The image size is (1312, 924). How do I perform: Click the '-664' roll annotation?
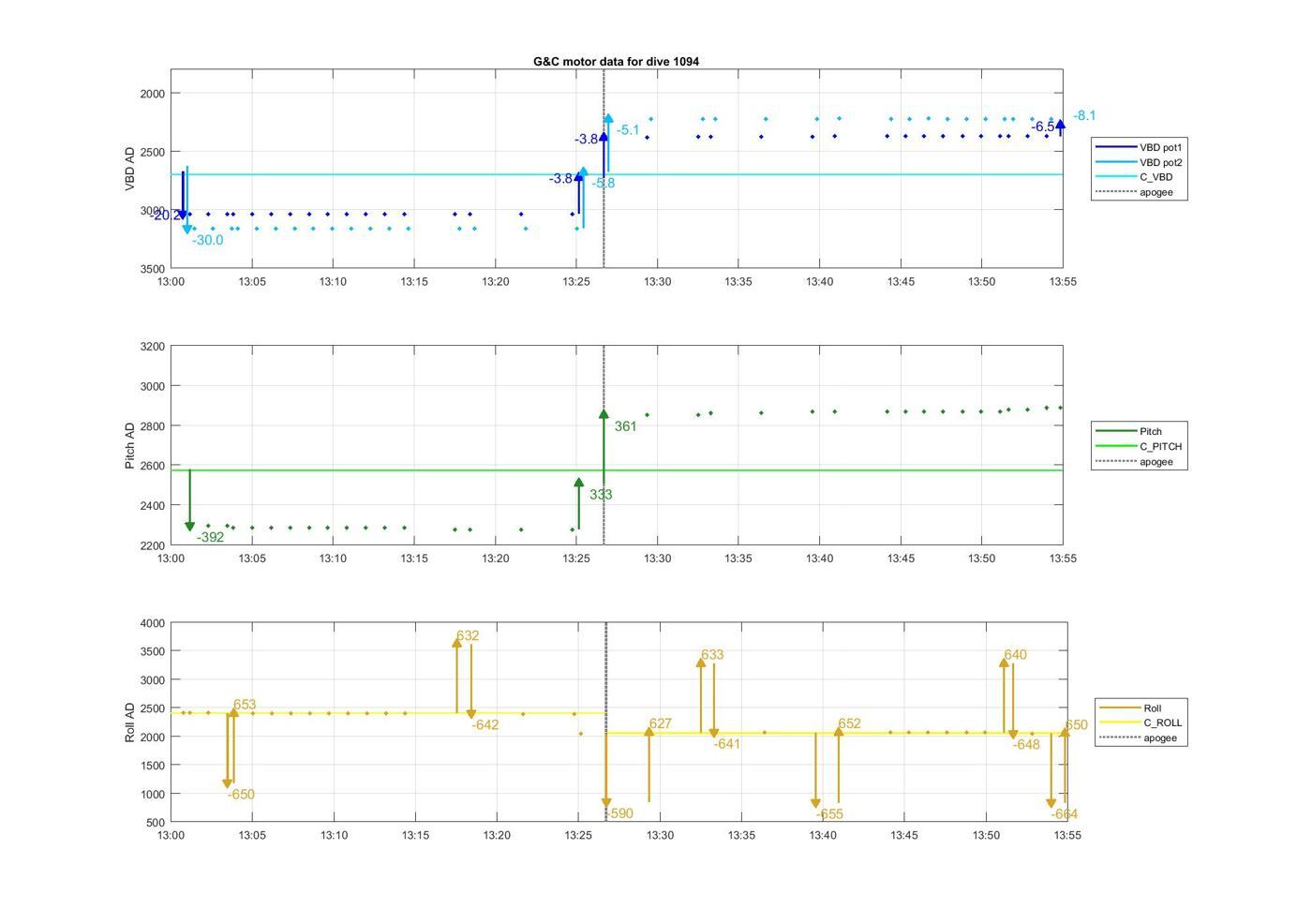coord(1064,814)
